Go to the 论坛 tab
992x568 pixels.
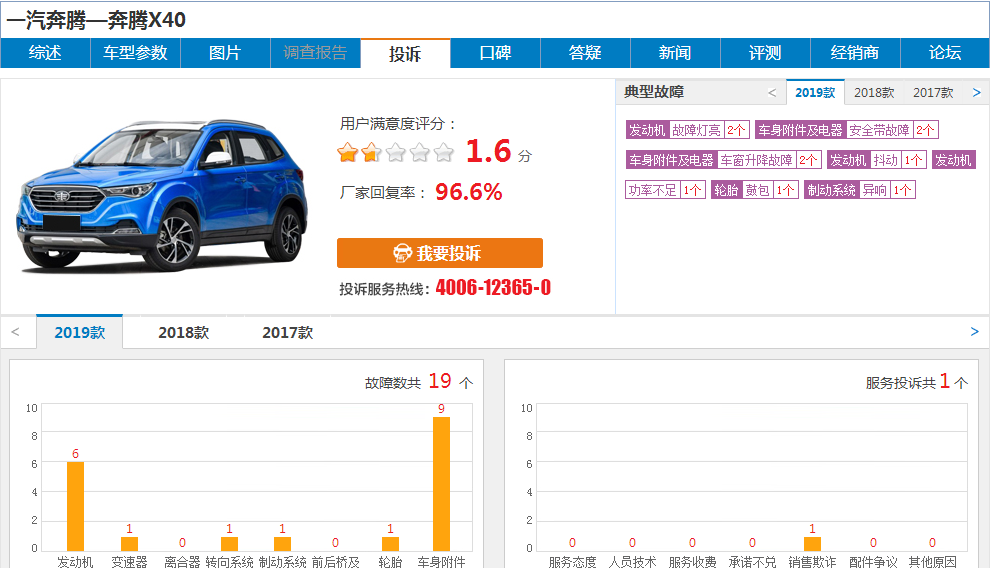click(x=945, y=53)
